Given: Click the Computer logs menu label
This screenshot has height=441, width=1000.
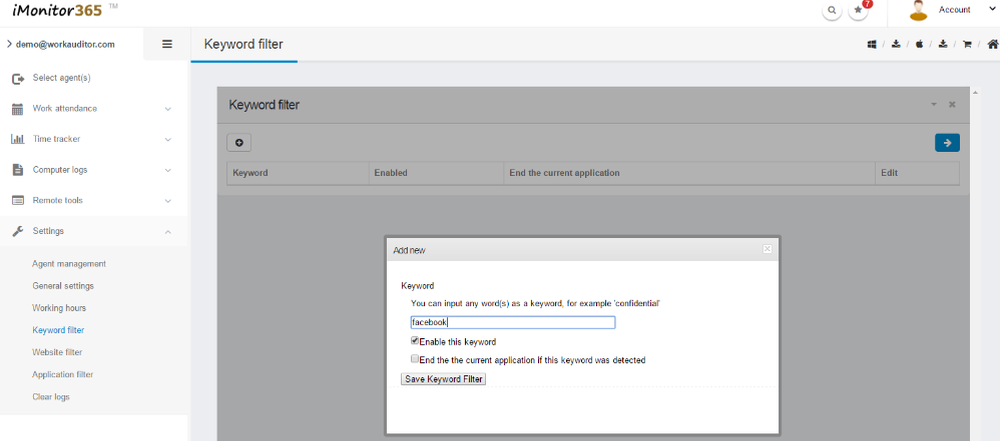Looking at the screenshot, I should pos(60,170).
